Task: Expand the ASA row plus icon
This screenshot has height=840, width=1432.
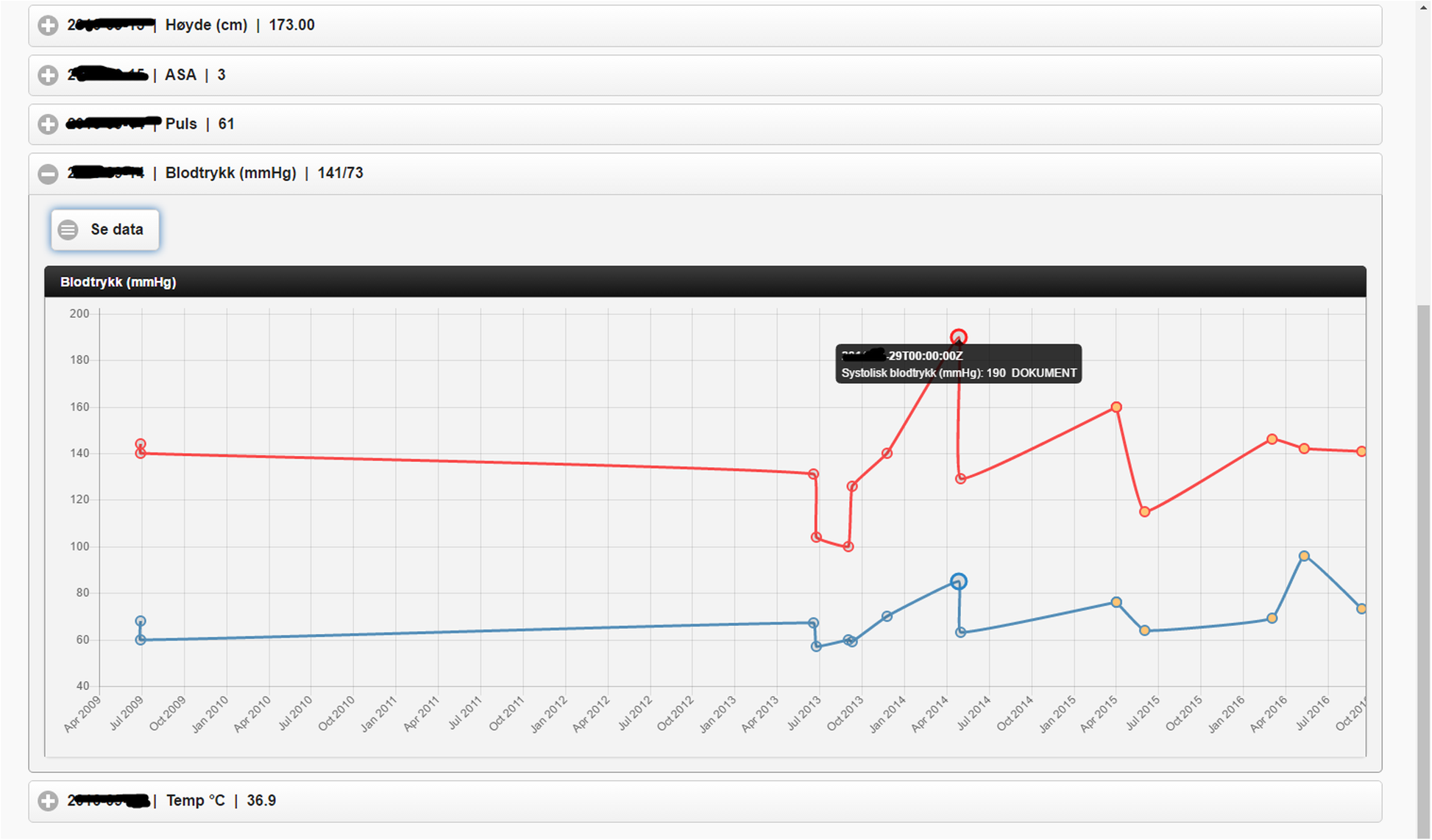Action: point(48,75)
